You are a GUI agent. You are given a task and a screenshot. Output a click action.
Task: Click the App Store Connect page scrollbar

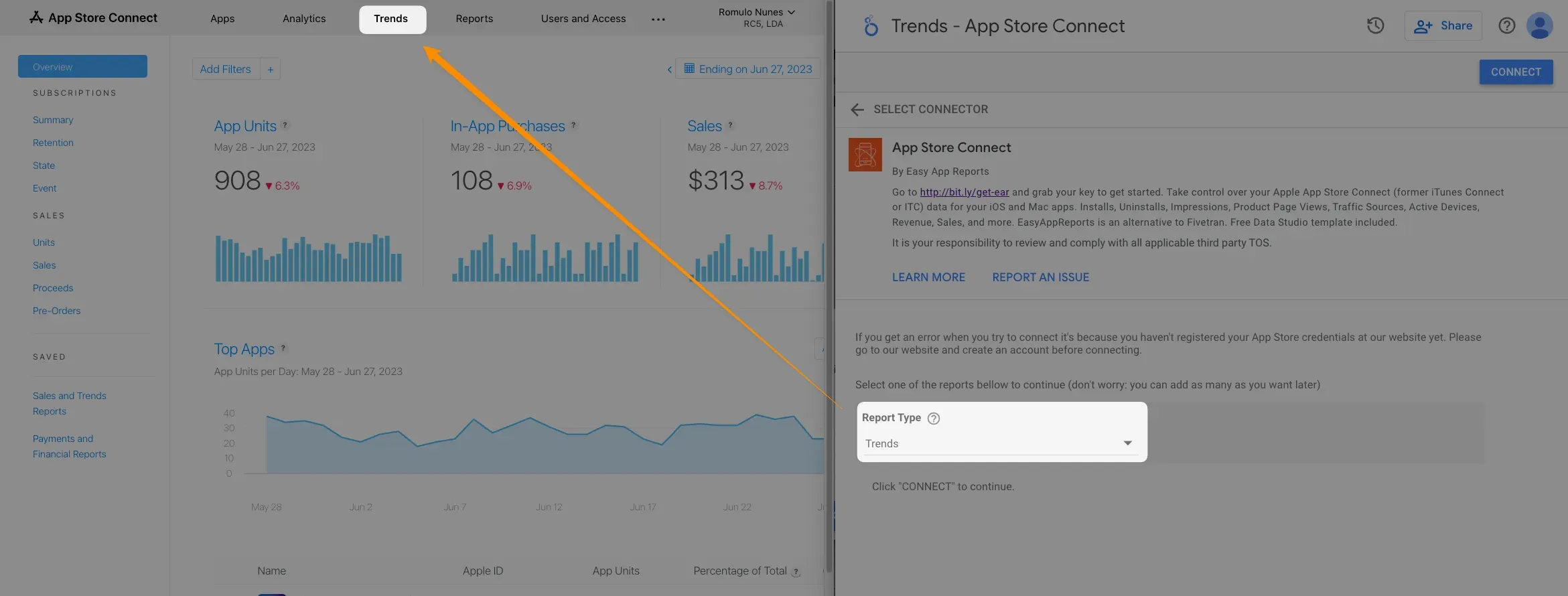pyautogui.click(x=829, y=288)
